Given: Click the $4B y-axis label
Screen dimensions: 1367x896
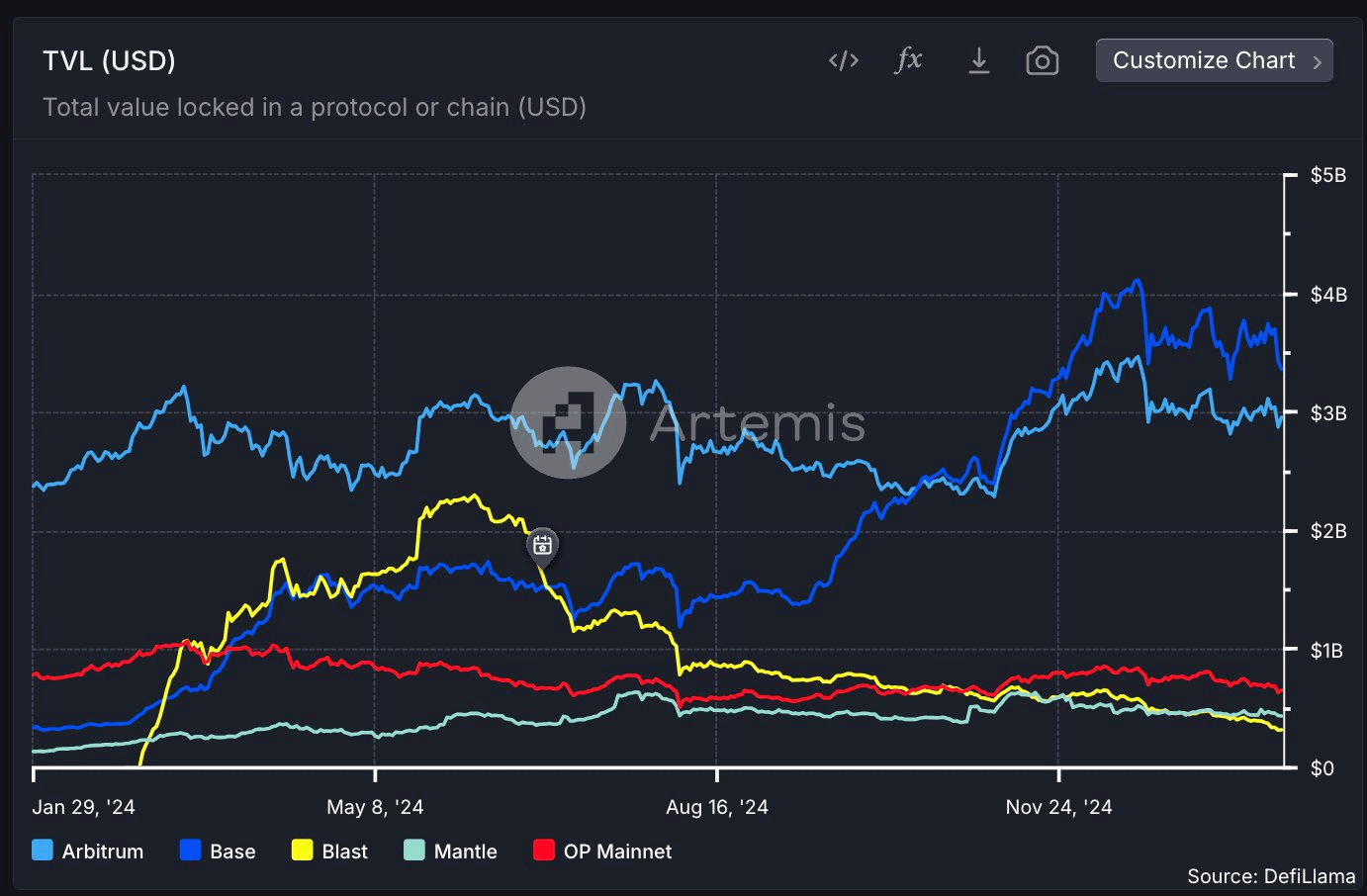Looking at the screenshot, I should tap(1328, 295).
